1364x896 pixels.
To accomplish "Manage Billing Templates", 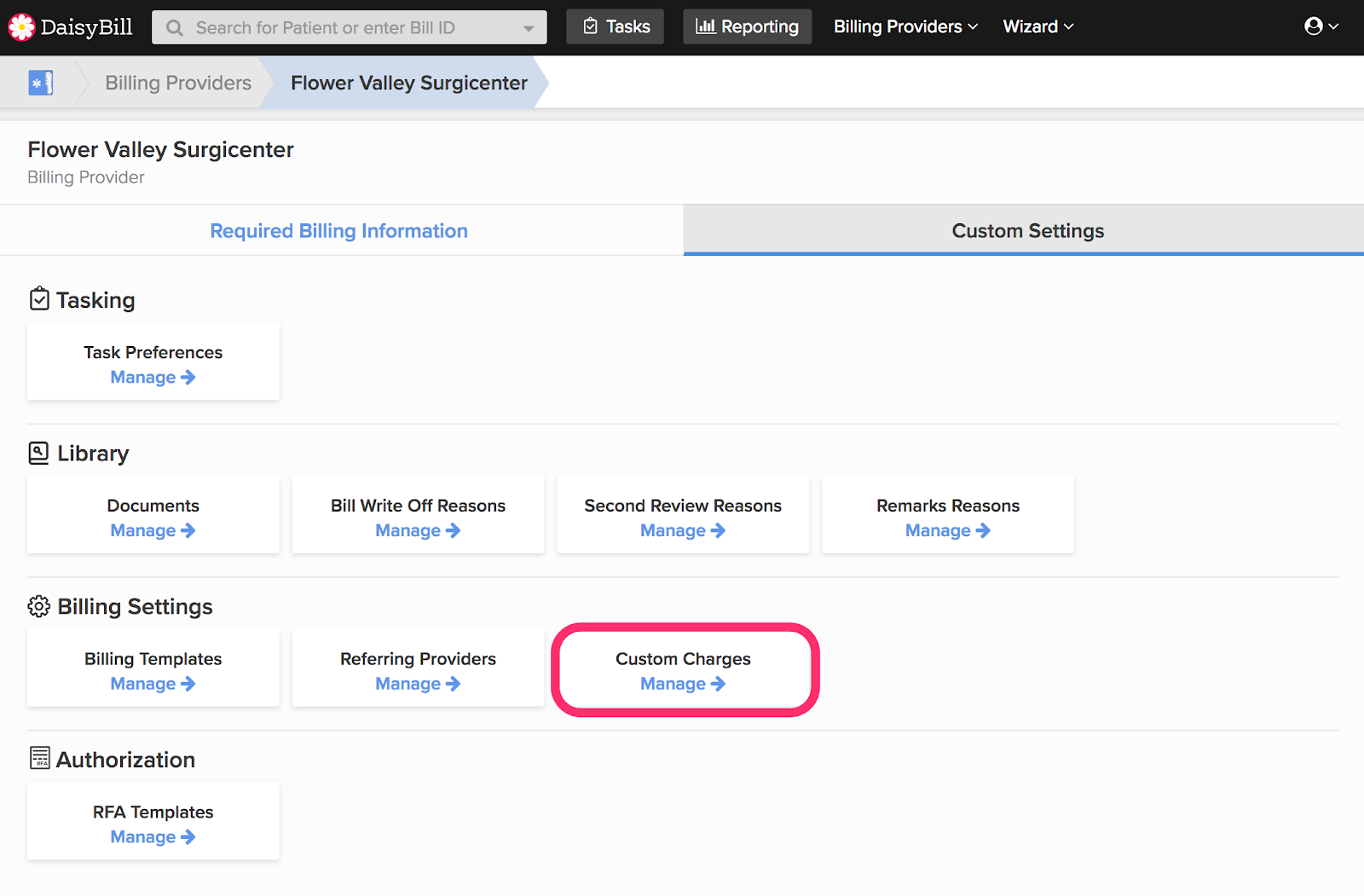I will tap(153, 684).
